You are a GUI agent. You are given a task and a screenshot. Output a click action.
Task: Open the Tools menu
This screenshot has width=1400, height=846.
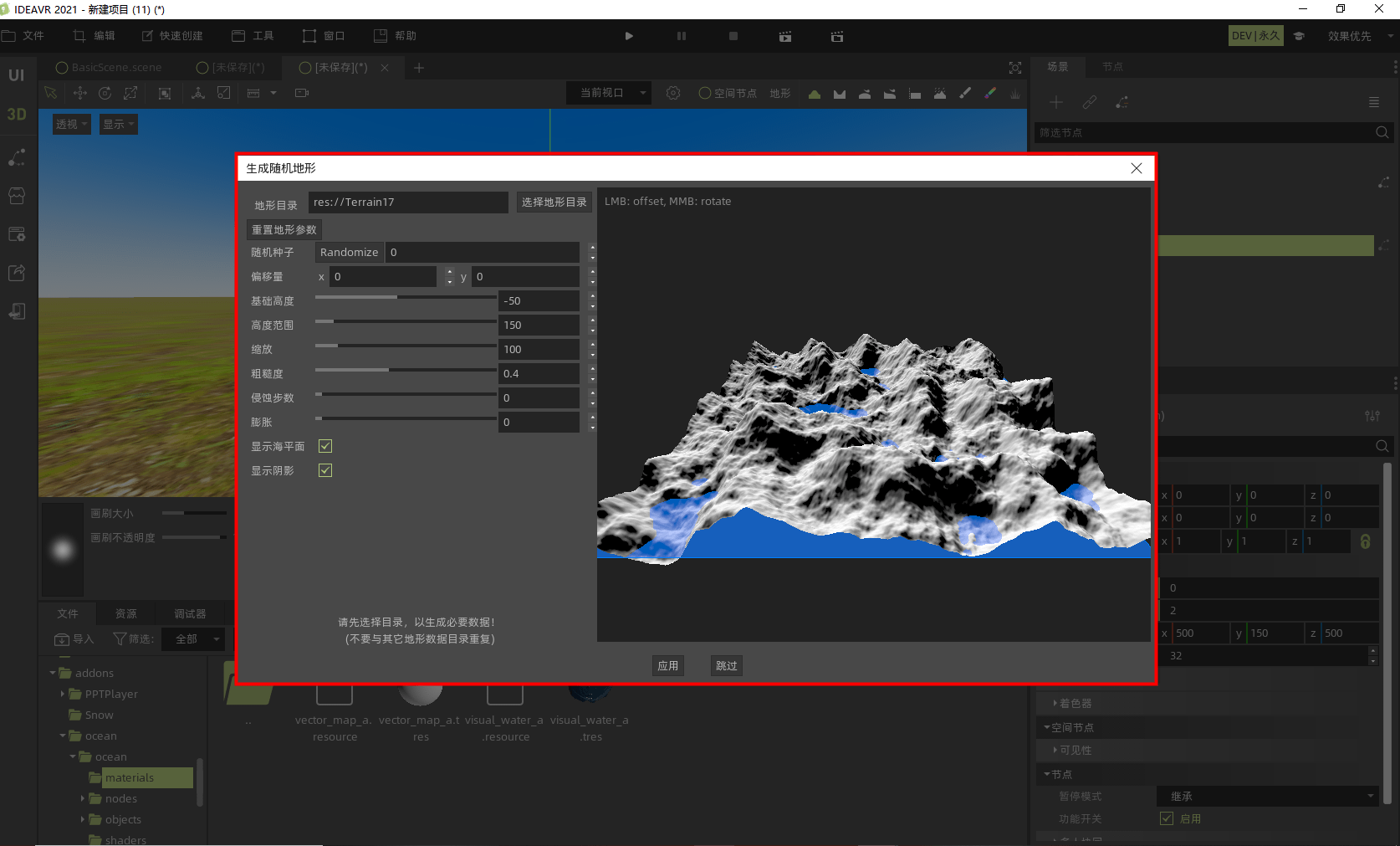tap(253, 36)
